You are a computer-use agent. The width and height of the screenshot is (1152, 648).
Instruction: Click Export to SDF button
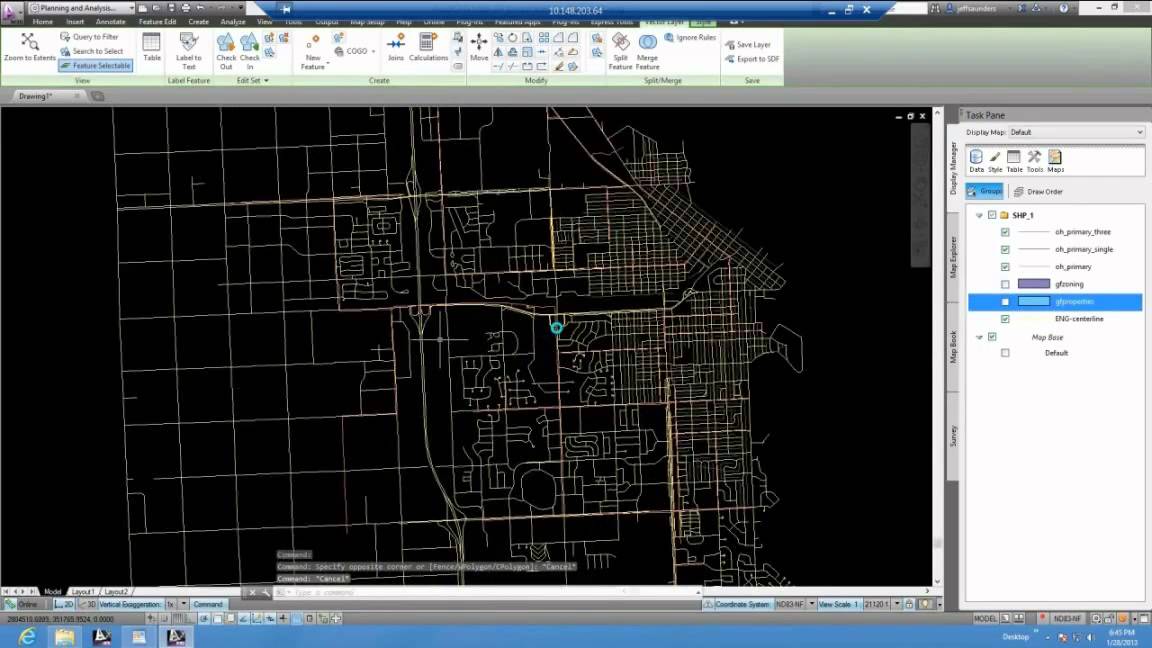click(x=752, y=59)
